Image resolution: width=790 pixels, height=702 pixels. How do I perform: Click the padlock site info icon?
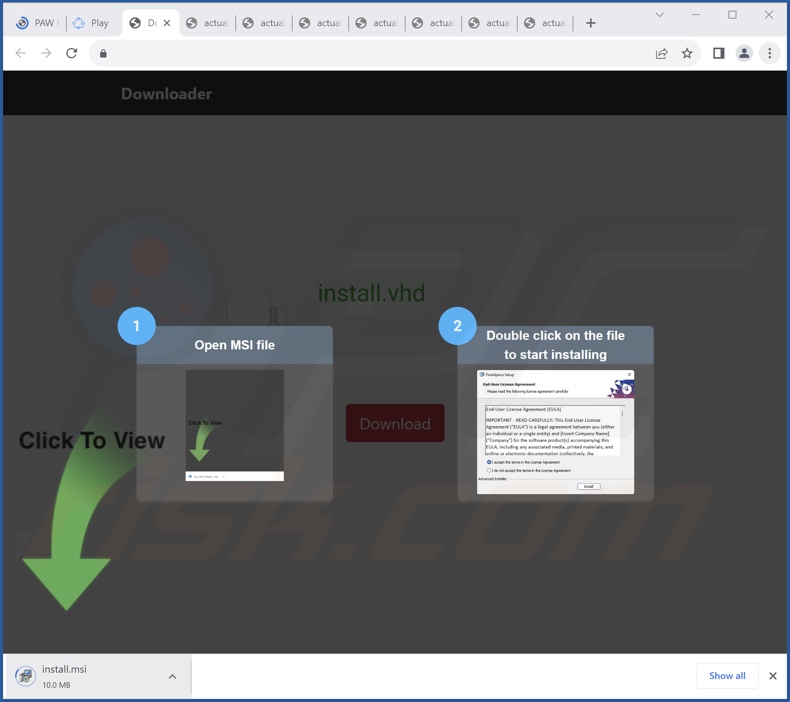click(x=103, y=53)
